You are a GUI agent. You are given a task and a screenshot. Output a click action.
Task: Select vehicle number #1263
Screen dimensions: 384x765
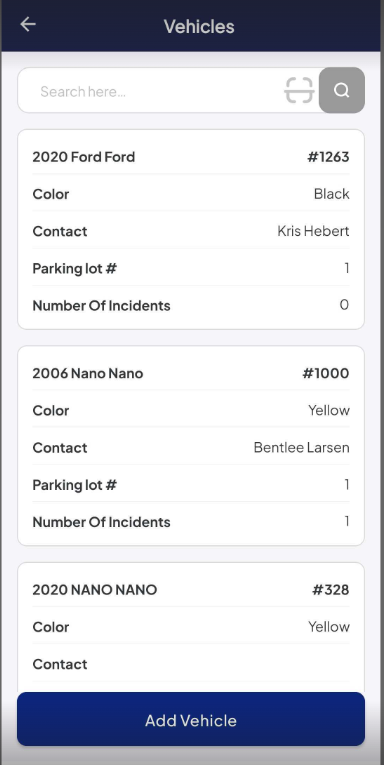coord(328,157)
